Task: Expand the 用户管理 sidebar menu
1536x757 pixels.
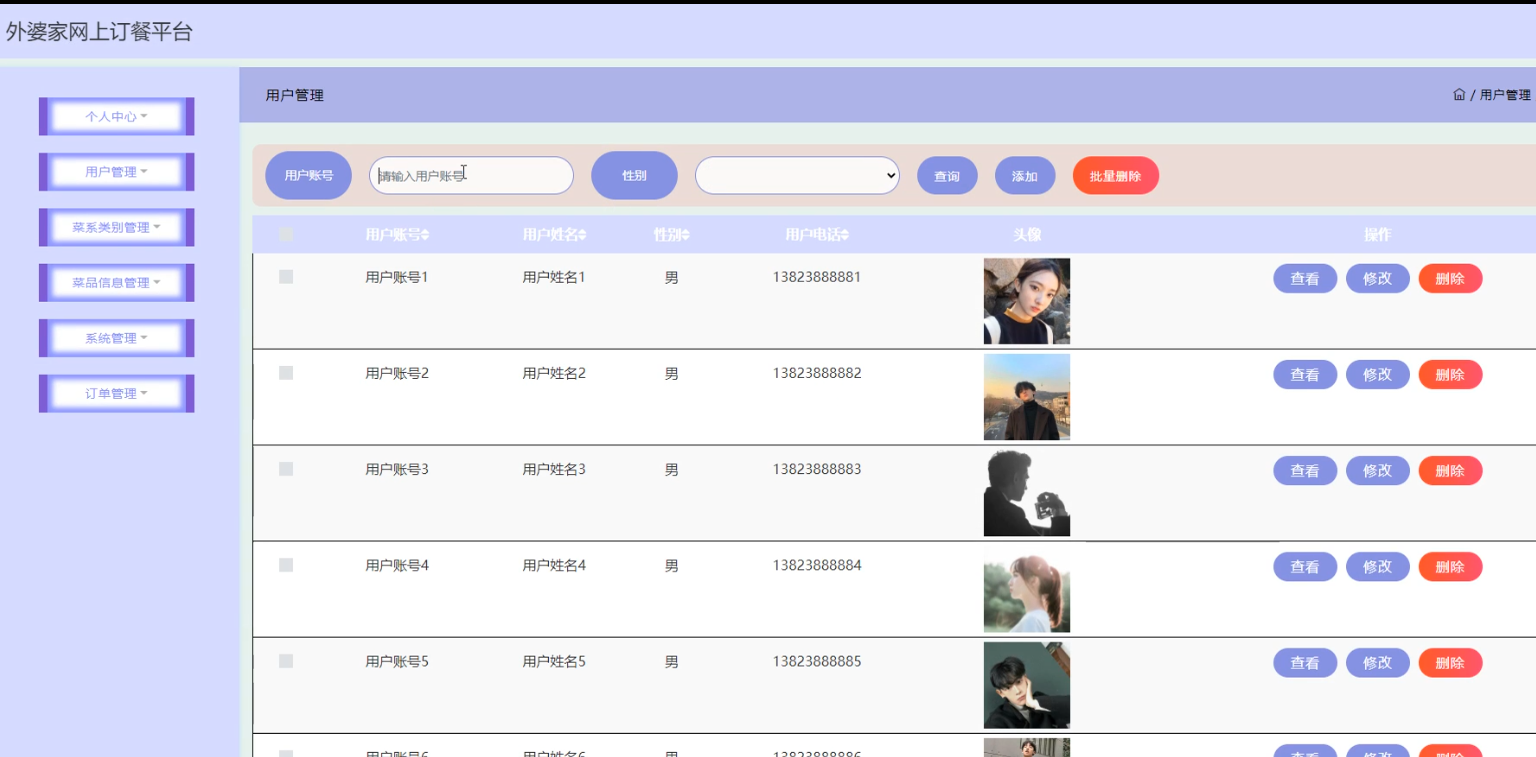Action: click(x=116, y=172)
